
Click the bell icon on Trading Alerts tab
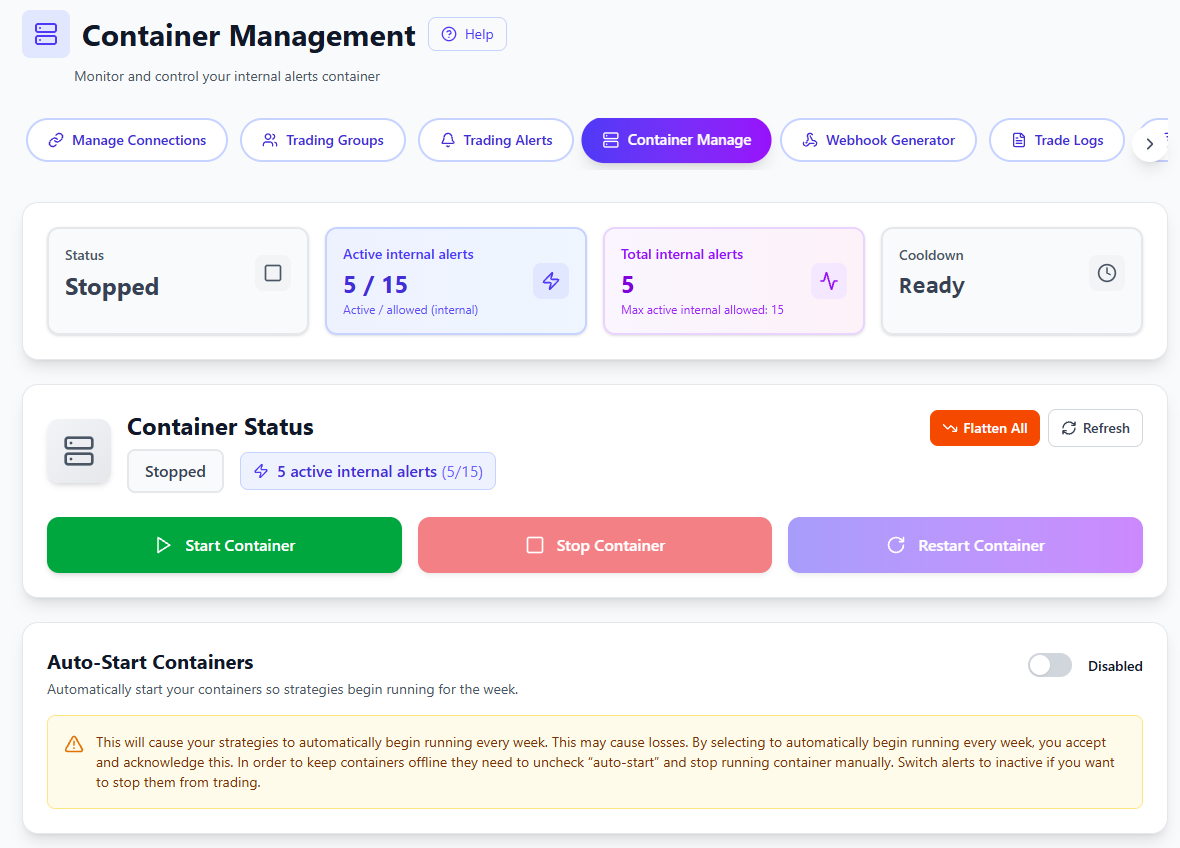pos(448,140)
